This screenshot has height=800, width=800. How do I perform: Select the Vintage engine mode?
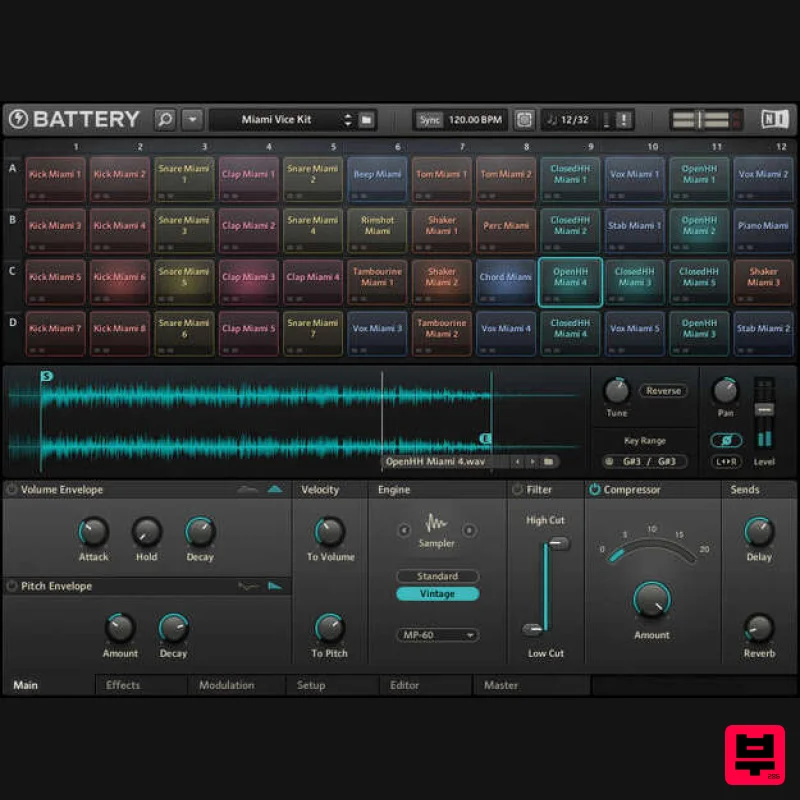click(x=437, y=593)
